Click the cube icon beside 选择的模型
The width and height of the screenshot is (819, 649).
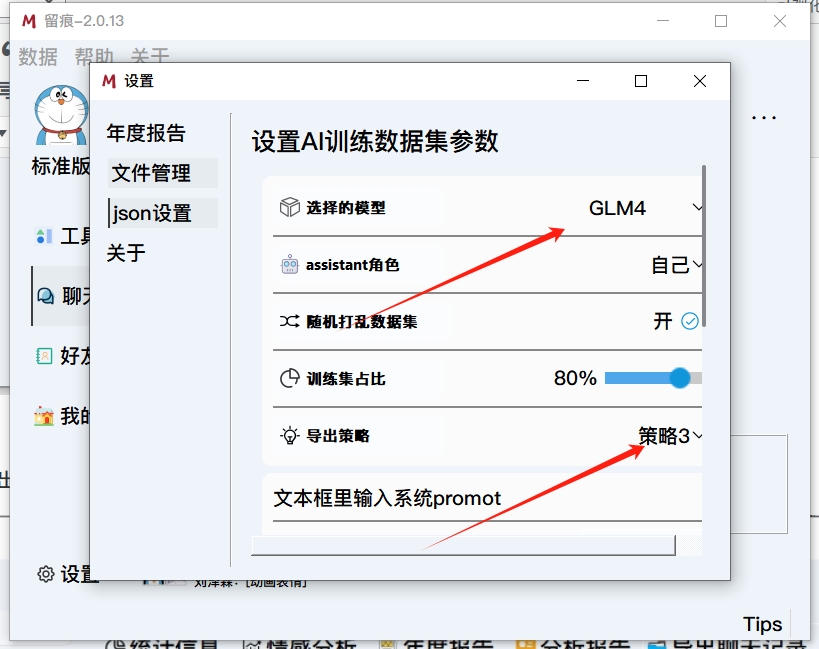click(x=289, y=207)
